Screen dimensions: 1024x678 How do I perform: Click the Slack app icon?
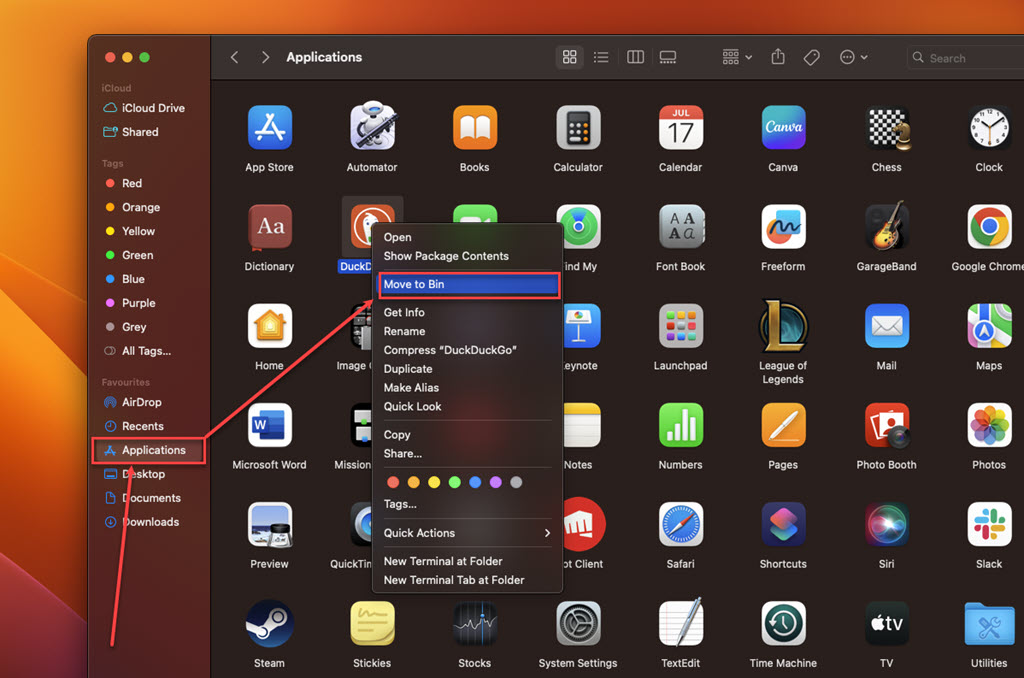(x=989, y=525)
